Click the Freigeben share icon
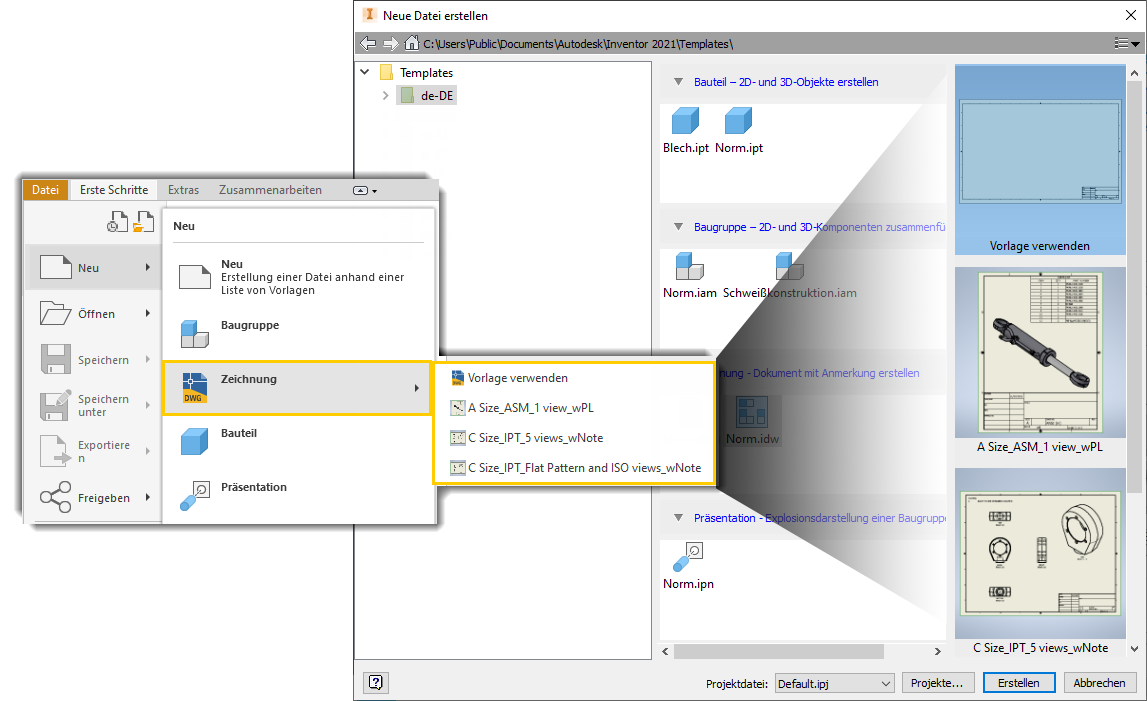The image size is (1147, 701). point(56,497)
